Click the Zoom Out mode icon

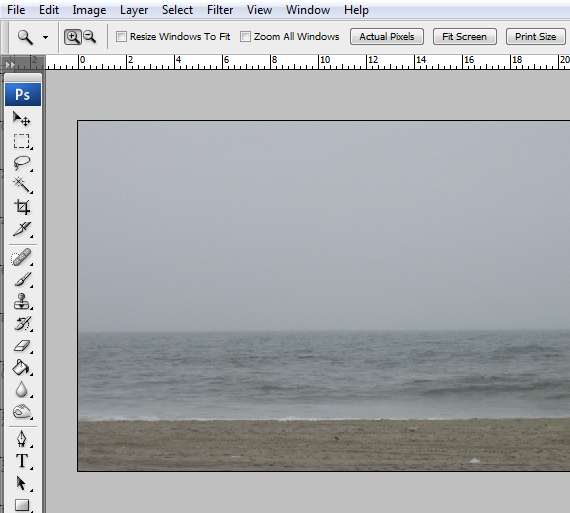pos(89,37)
